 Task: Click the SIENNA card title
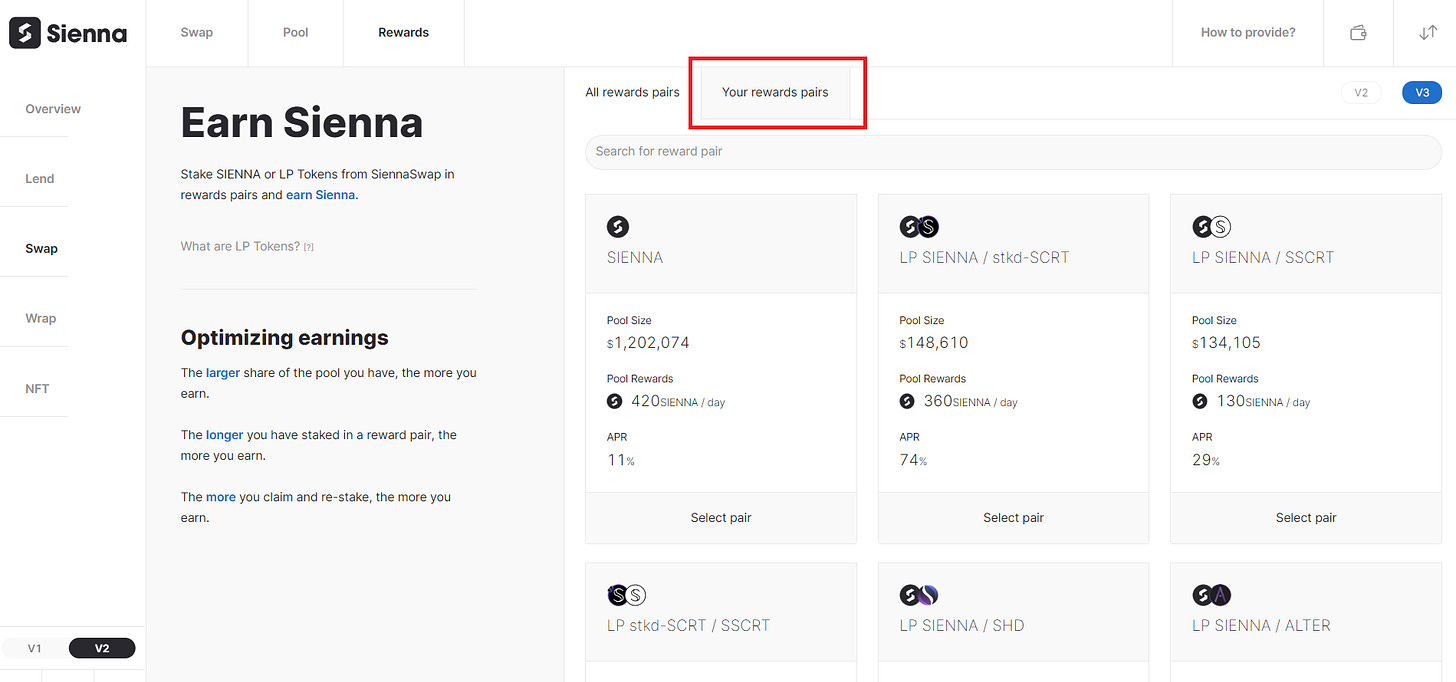pos(635,257)
